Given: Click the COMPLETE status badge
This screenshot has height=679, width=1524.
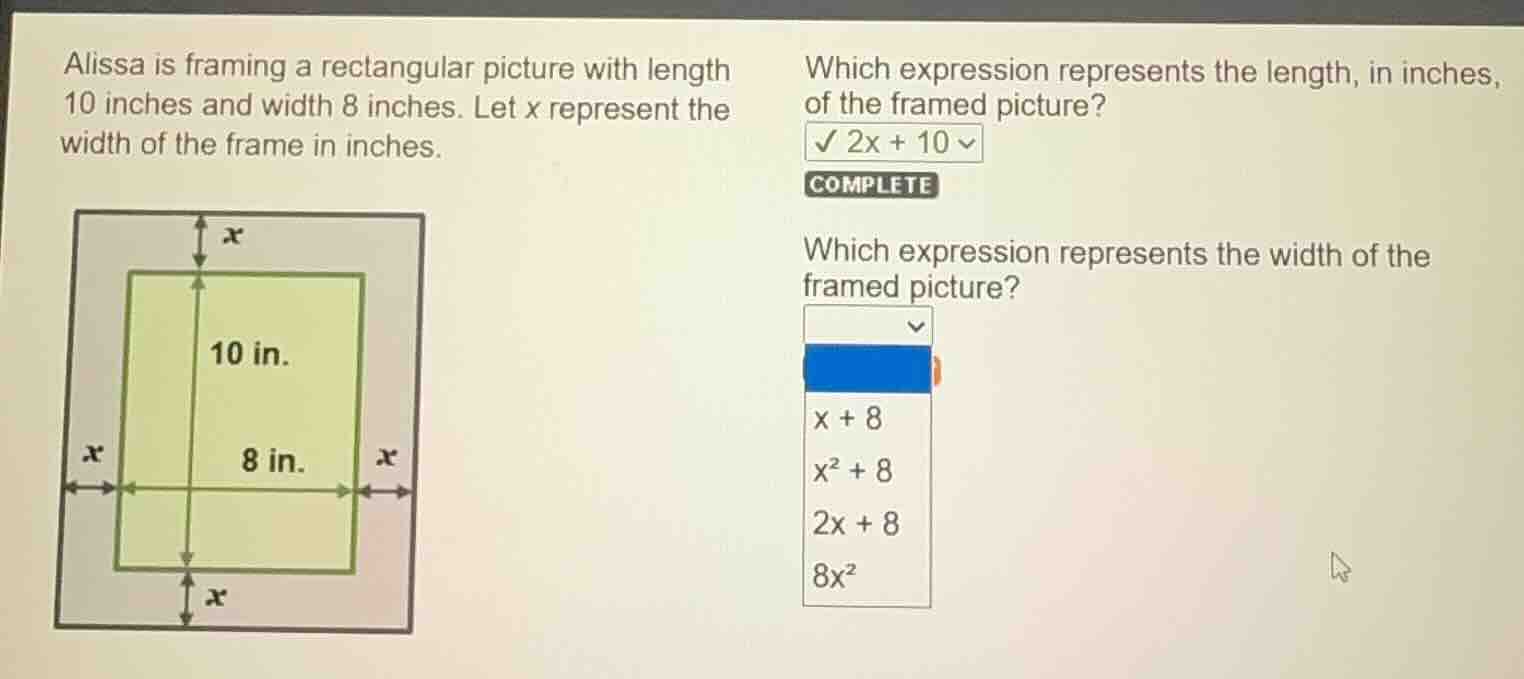Looking at the screenshot, I should [x=870, y=185].
